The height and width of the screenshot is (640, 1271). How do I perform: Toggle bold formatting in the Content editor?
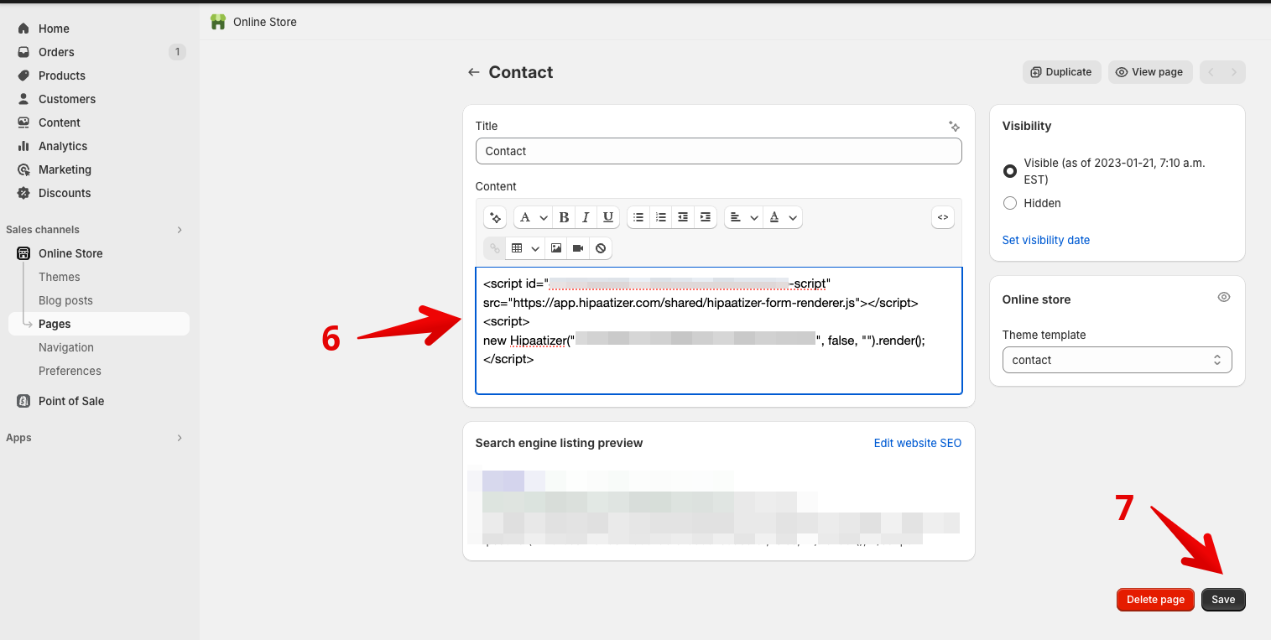click(x=564, y=217)
